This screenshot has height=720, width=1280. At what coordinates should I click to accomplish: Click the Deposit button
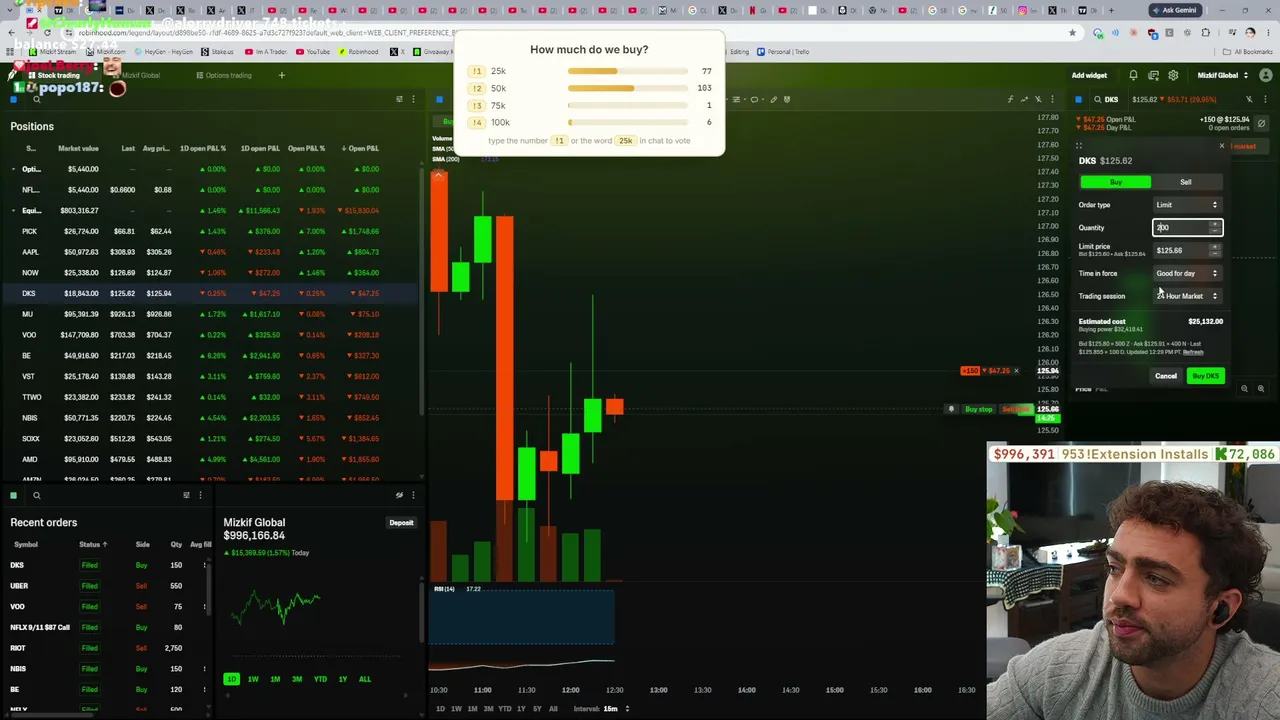click(401, 523)
